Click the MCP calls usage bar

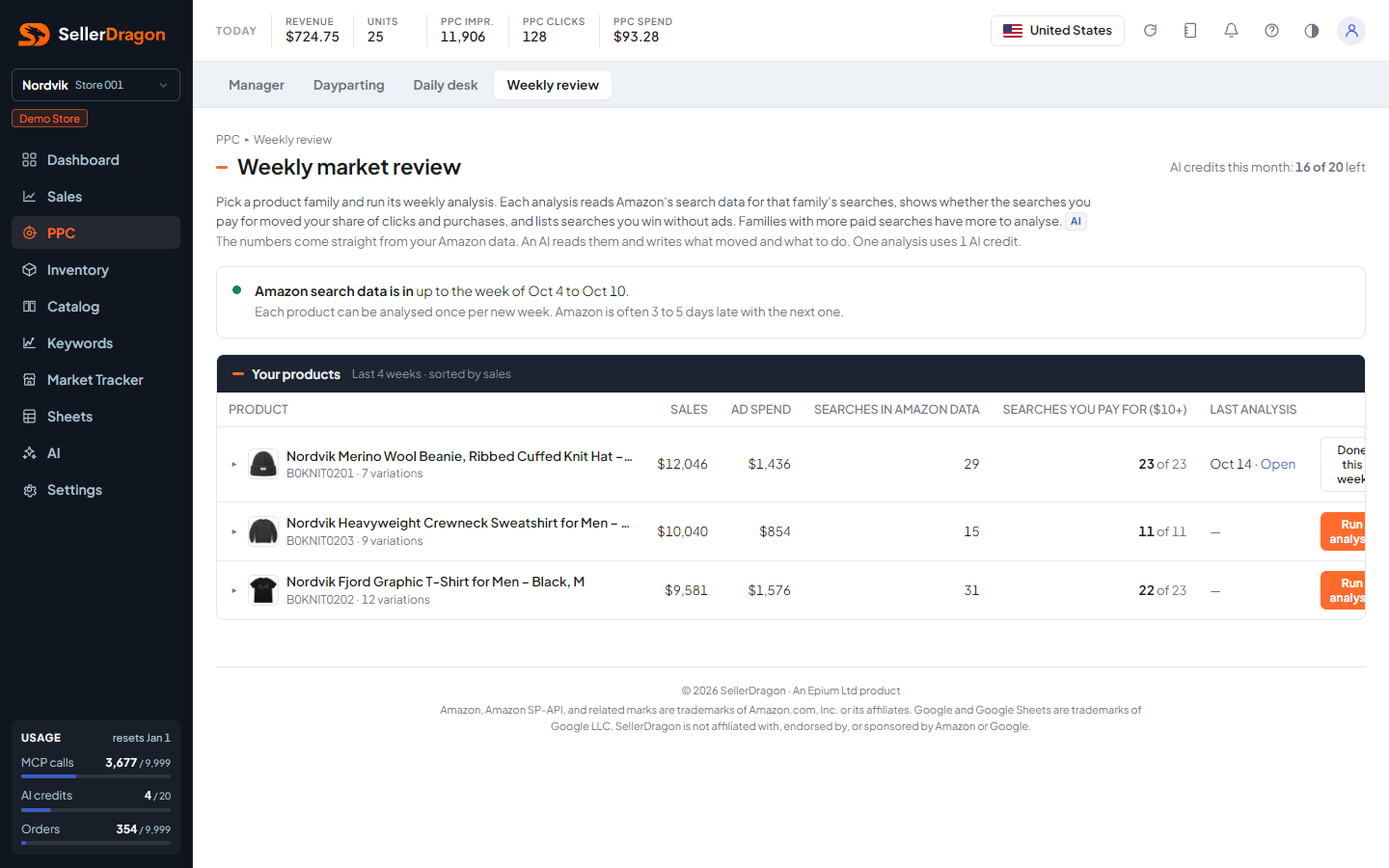tap(95, 776)
